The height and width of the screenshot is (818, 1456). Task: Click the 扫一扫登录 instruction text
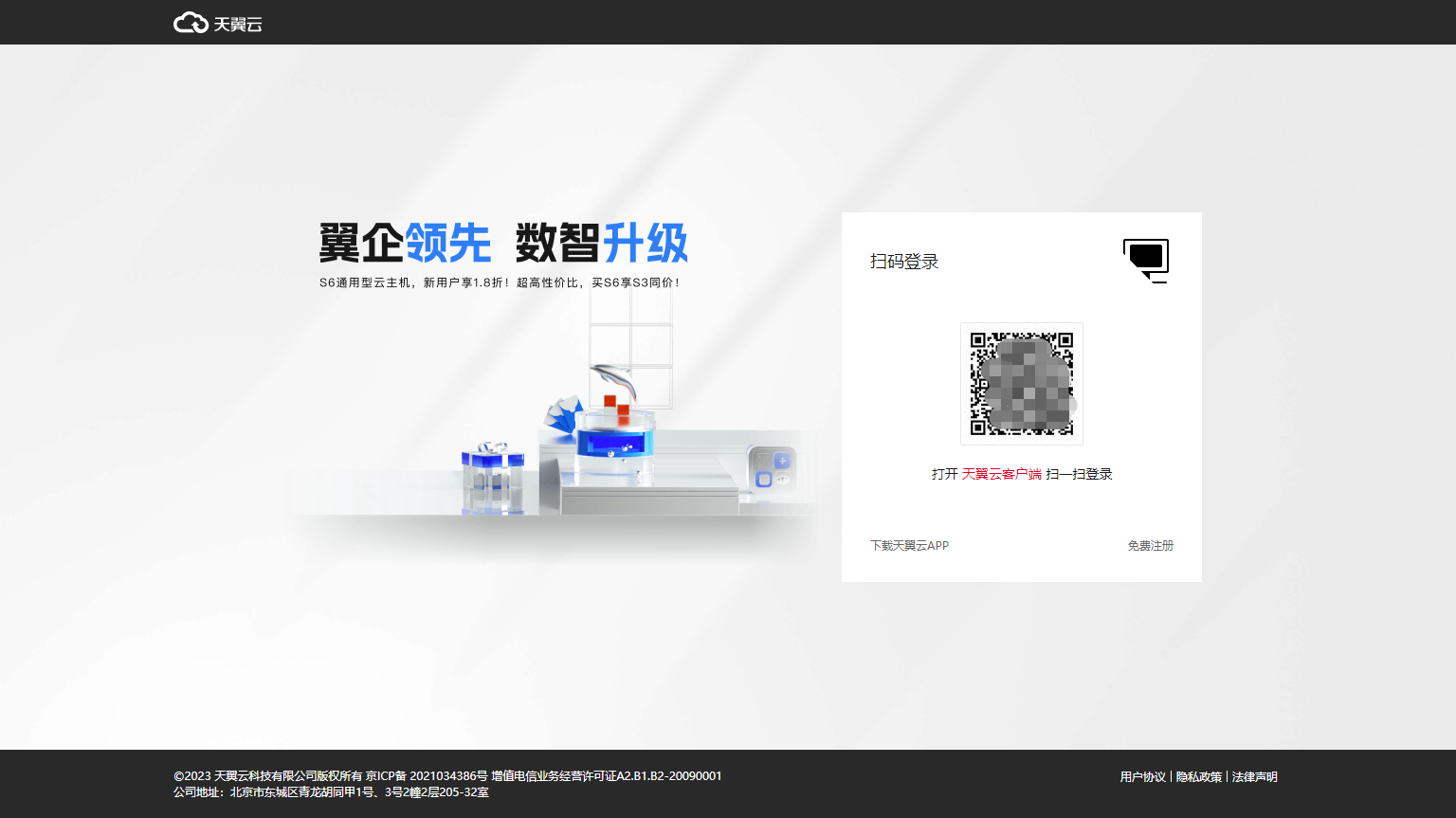tap(1081, 474)
